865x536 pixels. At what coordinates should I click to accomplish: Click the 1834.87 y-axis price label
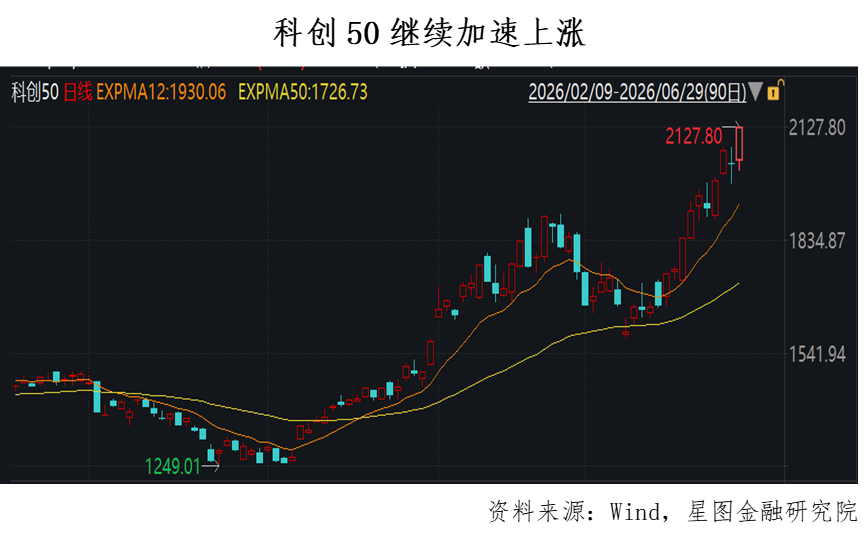(x=817, y=241)
